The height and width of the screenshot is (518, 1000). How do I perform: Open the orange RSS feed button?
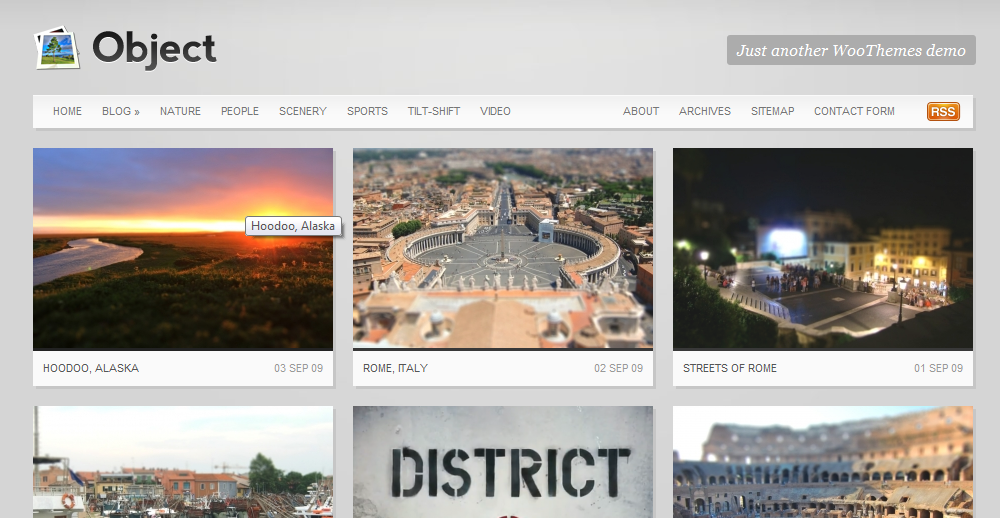click(943, 112)
